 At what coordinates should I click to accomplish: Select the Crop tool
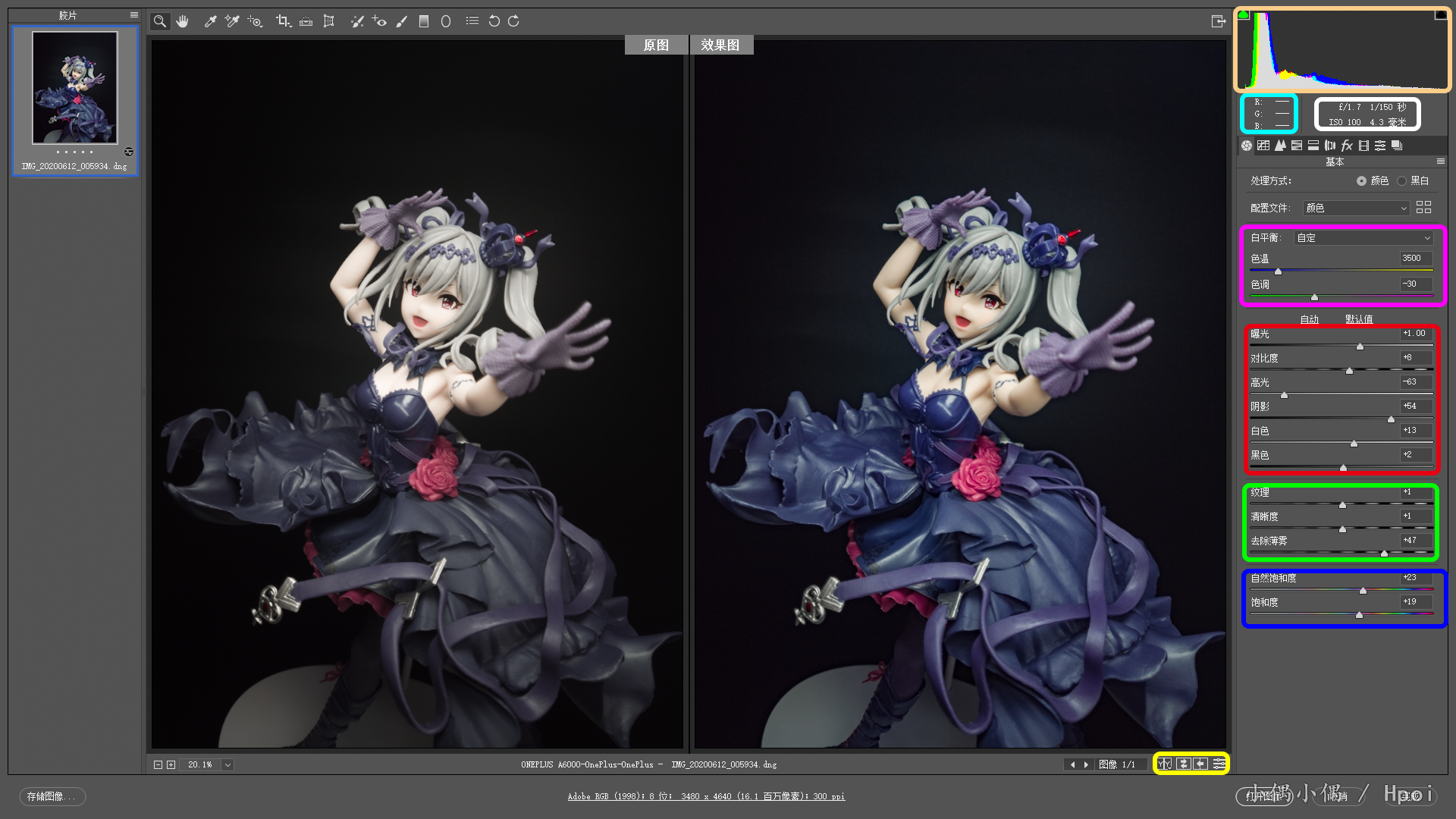tap(283, 21)
